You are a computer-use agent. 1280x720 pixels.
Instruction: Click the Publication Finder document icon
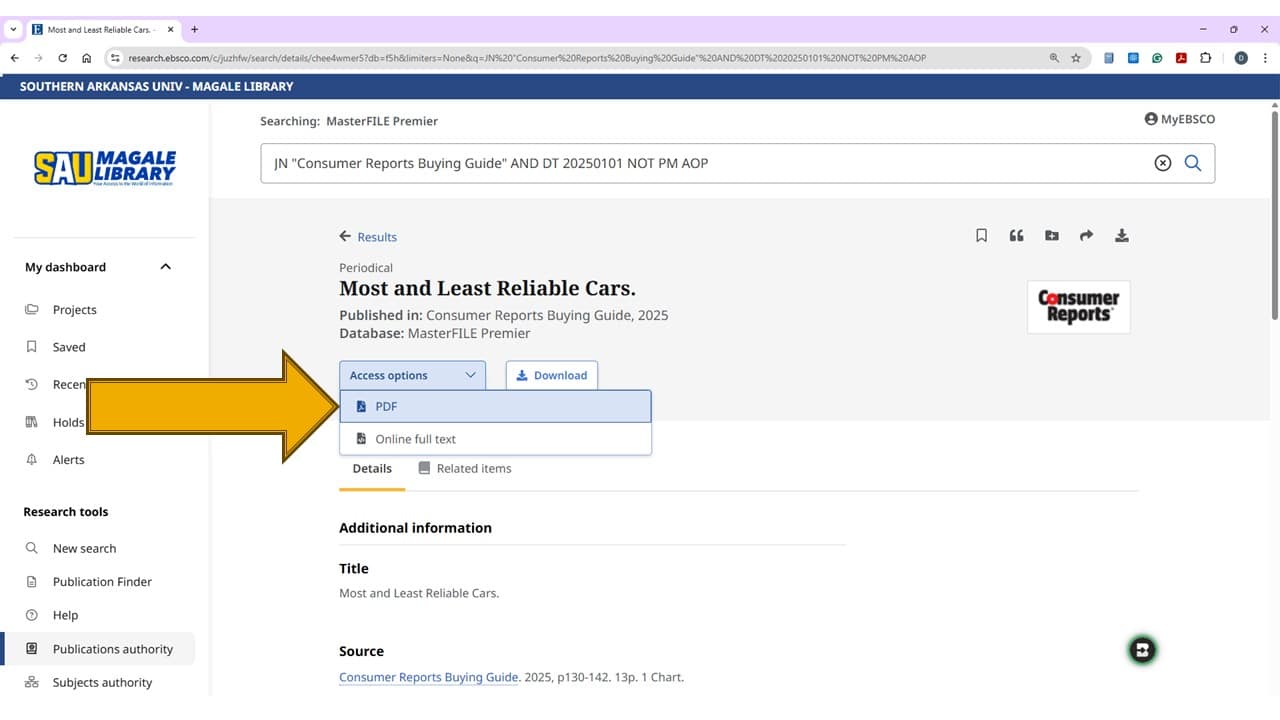pyautogui.click(x=32, y=582)
